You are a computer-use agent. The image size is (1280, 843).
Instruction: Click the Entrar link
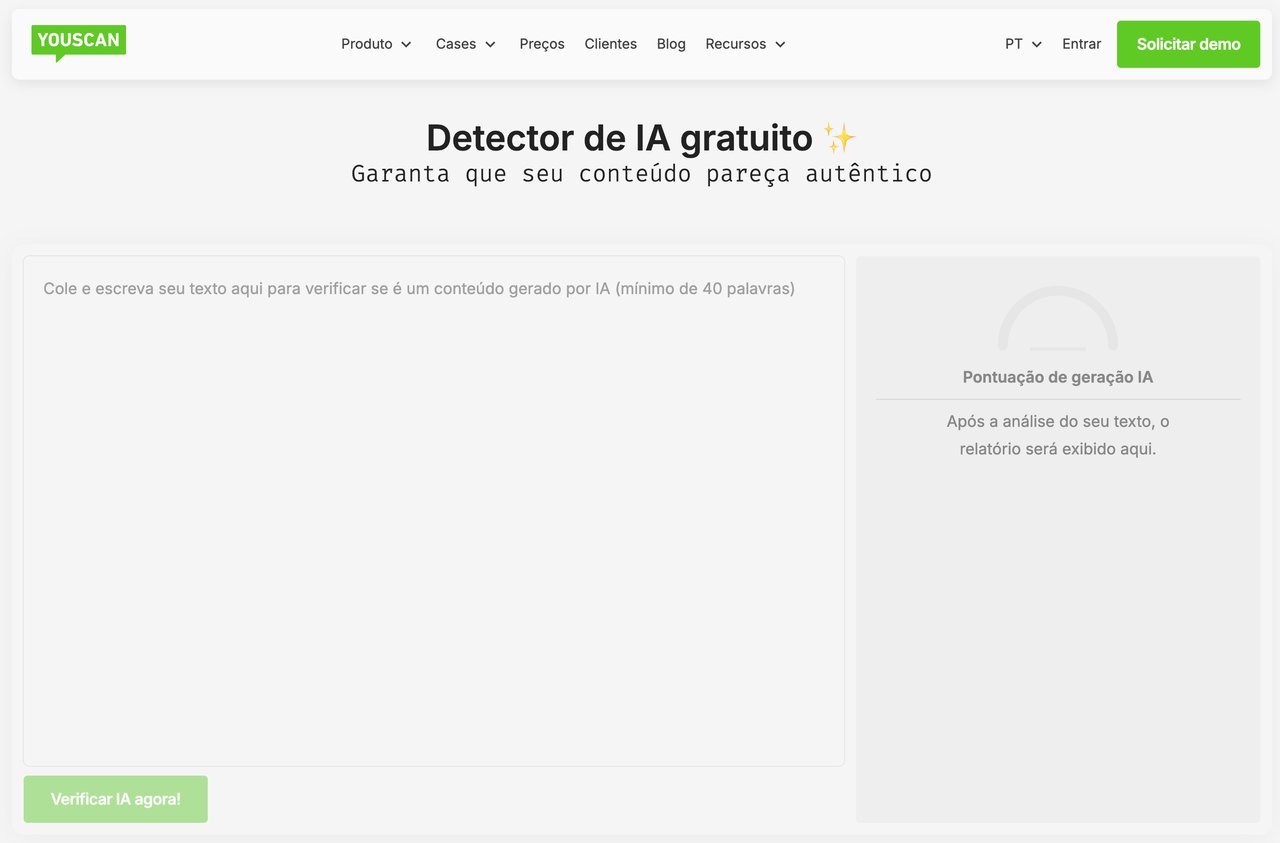point(1081,44)
